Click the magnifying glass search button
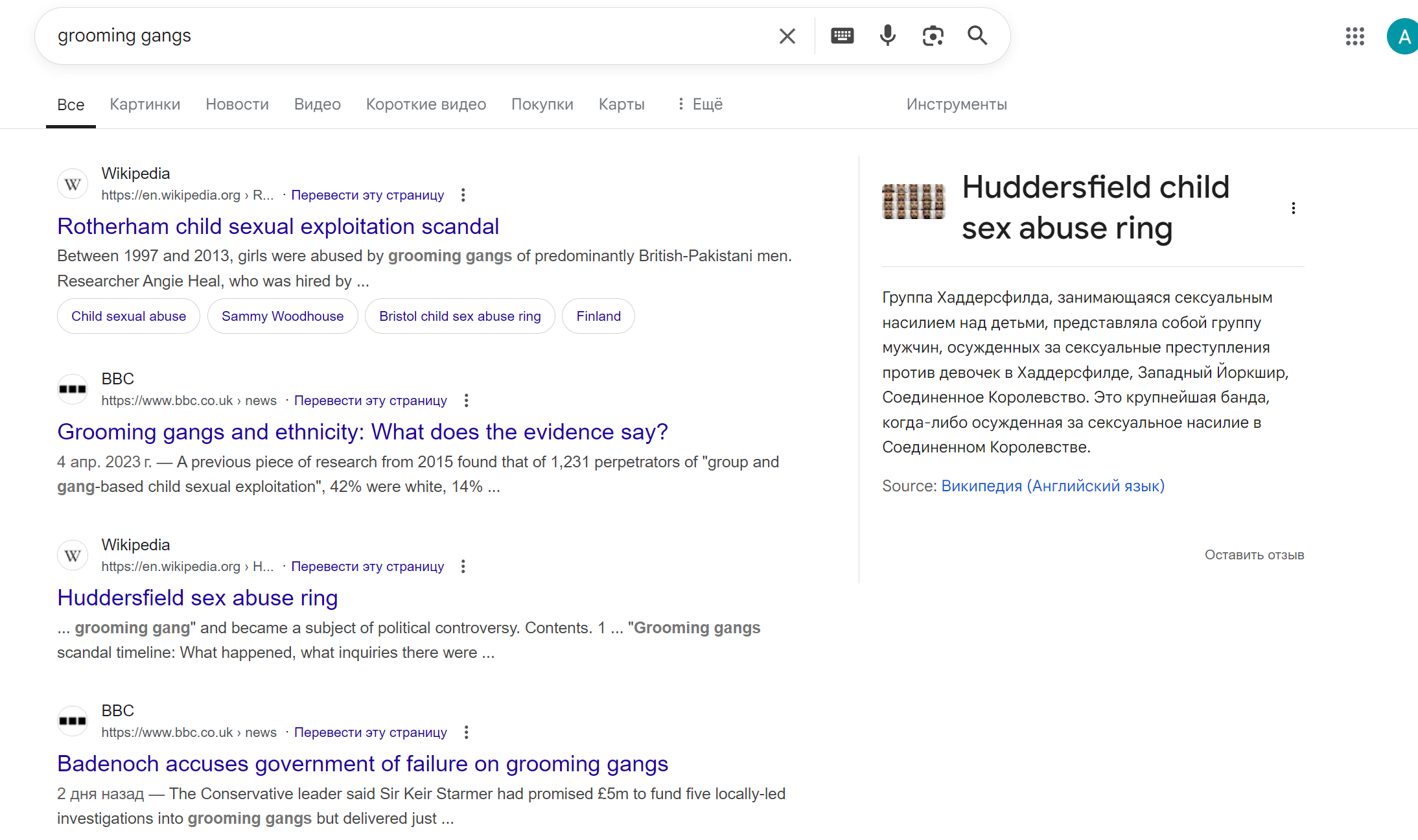The width and height of the screenshot is (1418, 840). point(977,36)
